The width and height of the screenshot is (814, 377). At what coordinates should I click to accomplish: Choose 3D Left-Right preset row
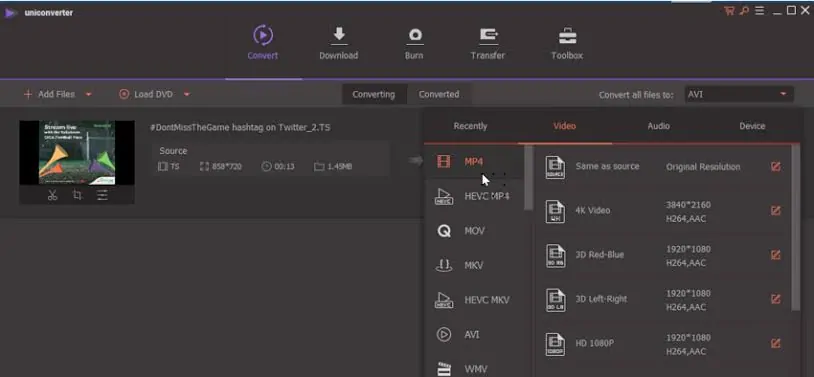tap(663, 300)
